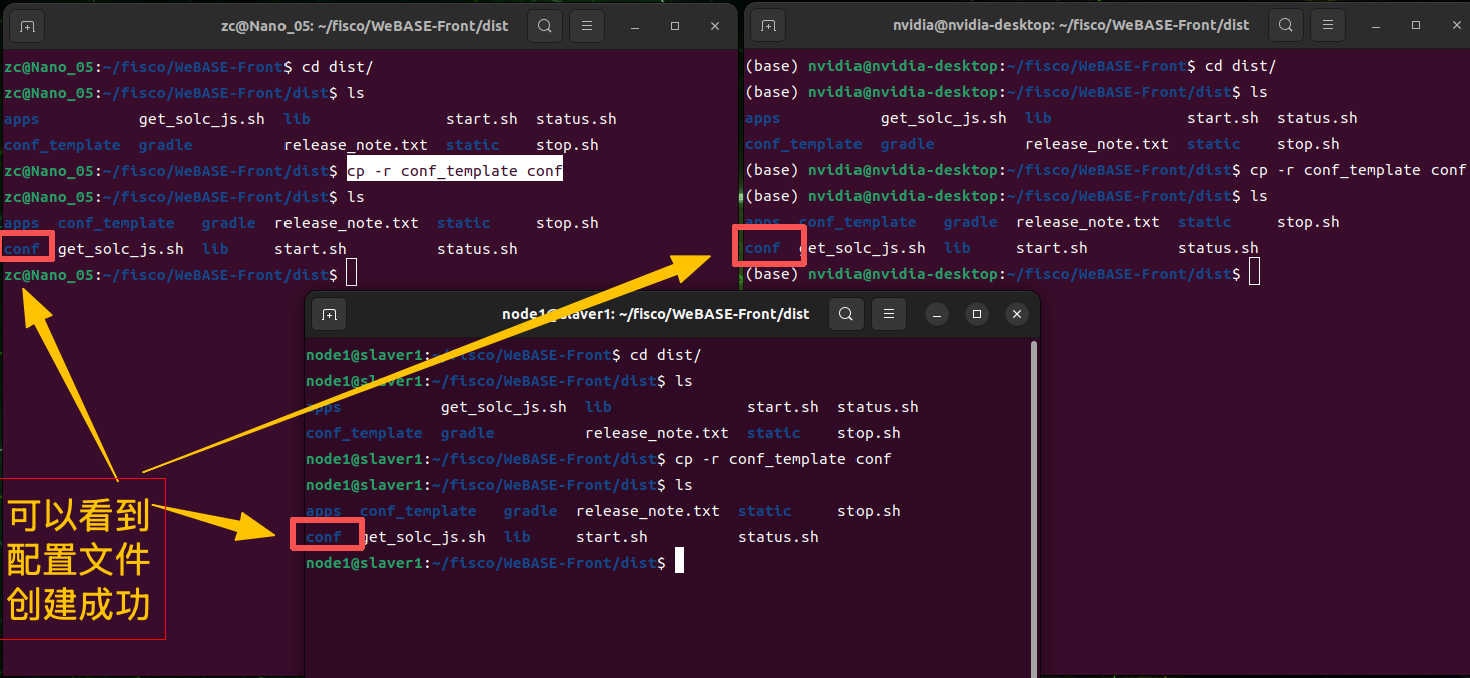The image size is (1470, 678).
Task: Click static in second listing of node1@slaver1
Action: (x=765, y=511)
